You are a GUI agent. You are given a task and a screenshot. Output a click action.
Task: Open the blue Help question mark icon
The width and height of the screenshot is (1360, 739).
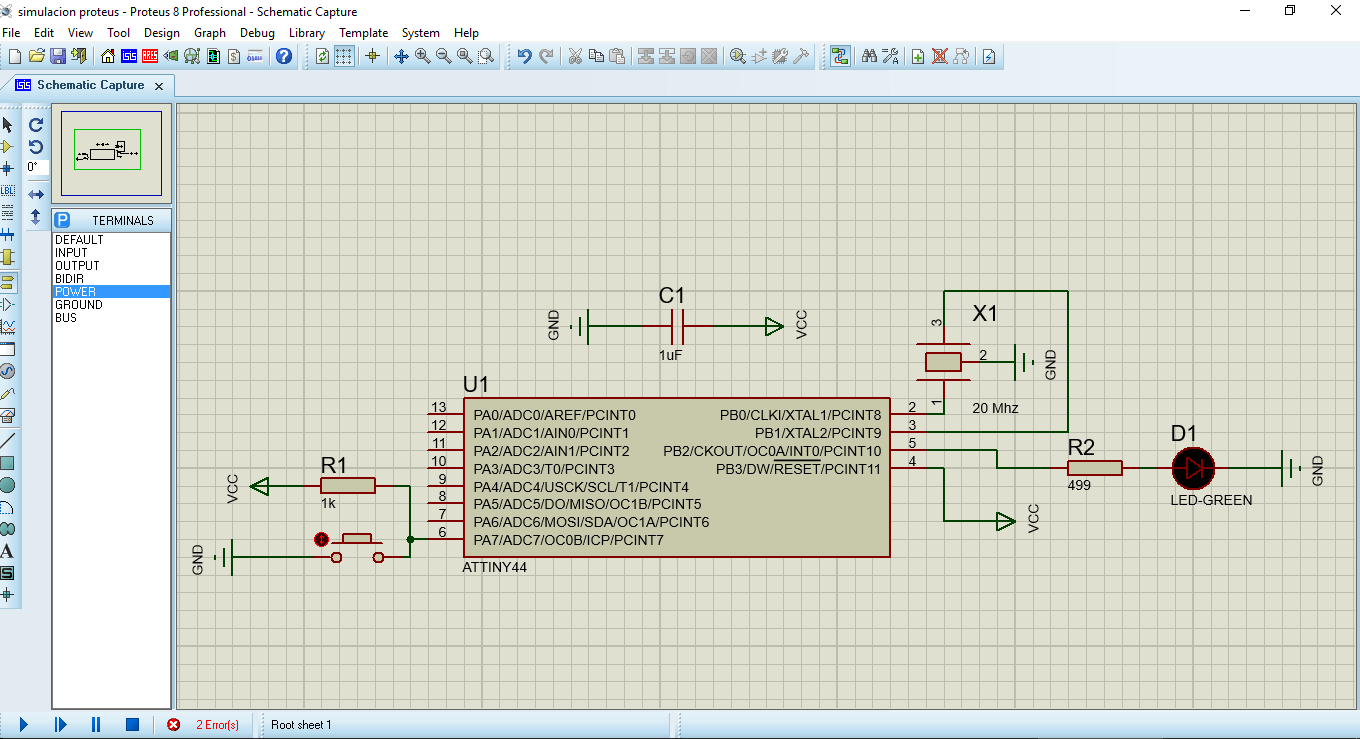pyautogui.click(x=283, y=56)
